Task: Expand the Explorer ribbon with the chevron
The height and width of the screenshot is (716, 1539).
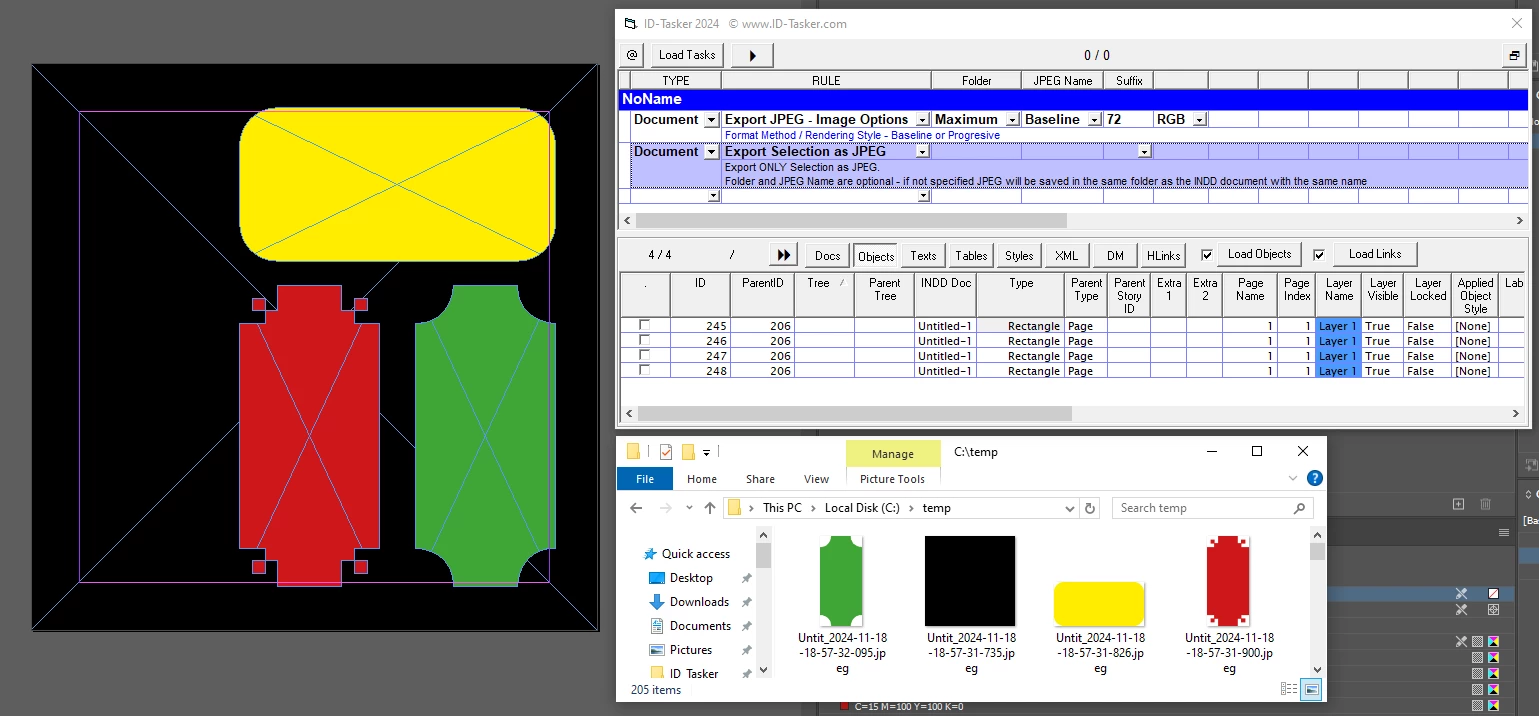Action: point(1295,479)
